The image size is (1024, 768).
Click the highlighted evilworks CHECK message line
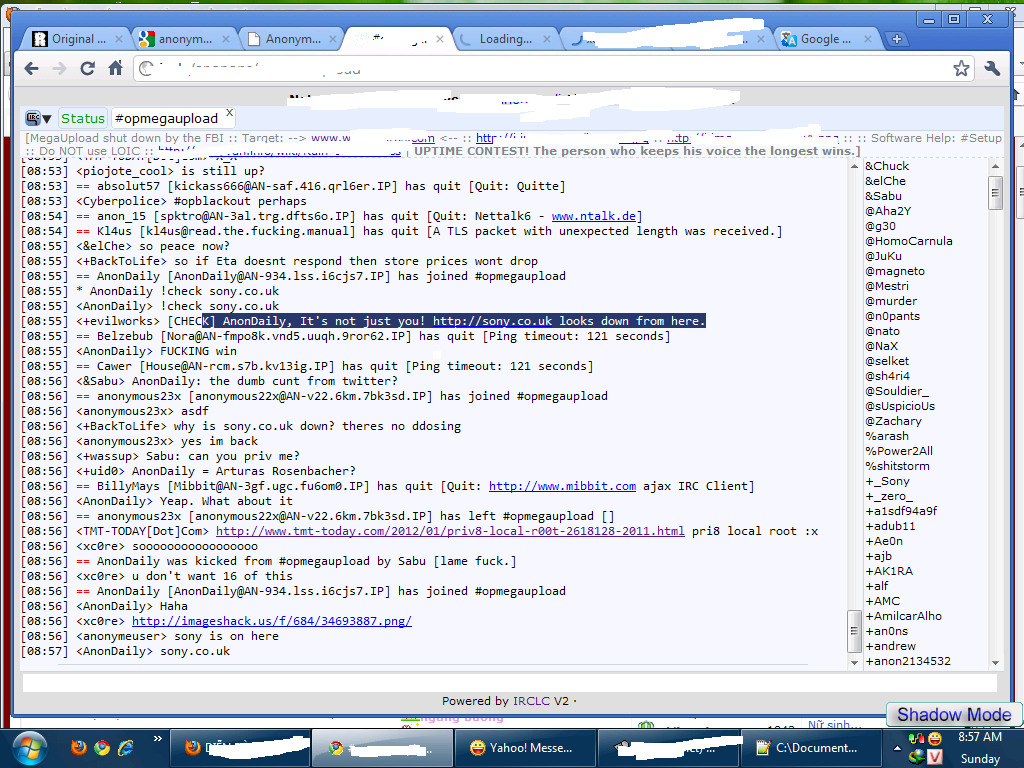click(363, 321)
